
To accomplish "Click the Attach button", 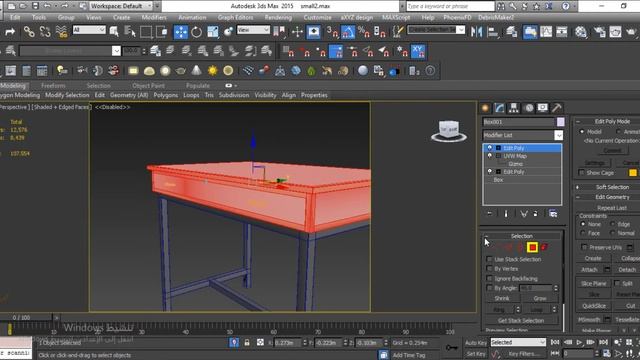I will click(x=589, y=270).
